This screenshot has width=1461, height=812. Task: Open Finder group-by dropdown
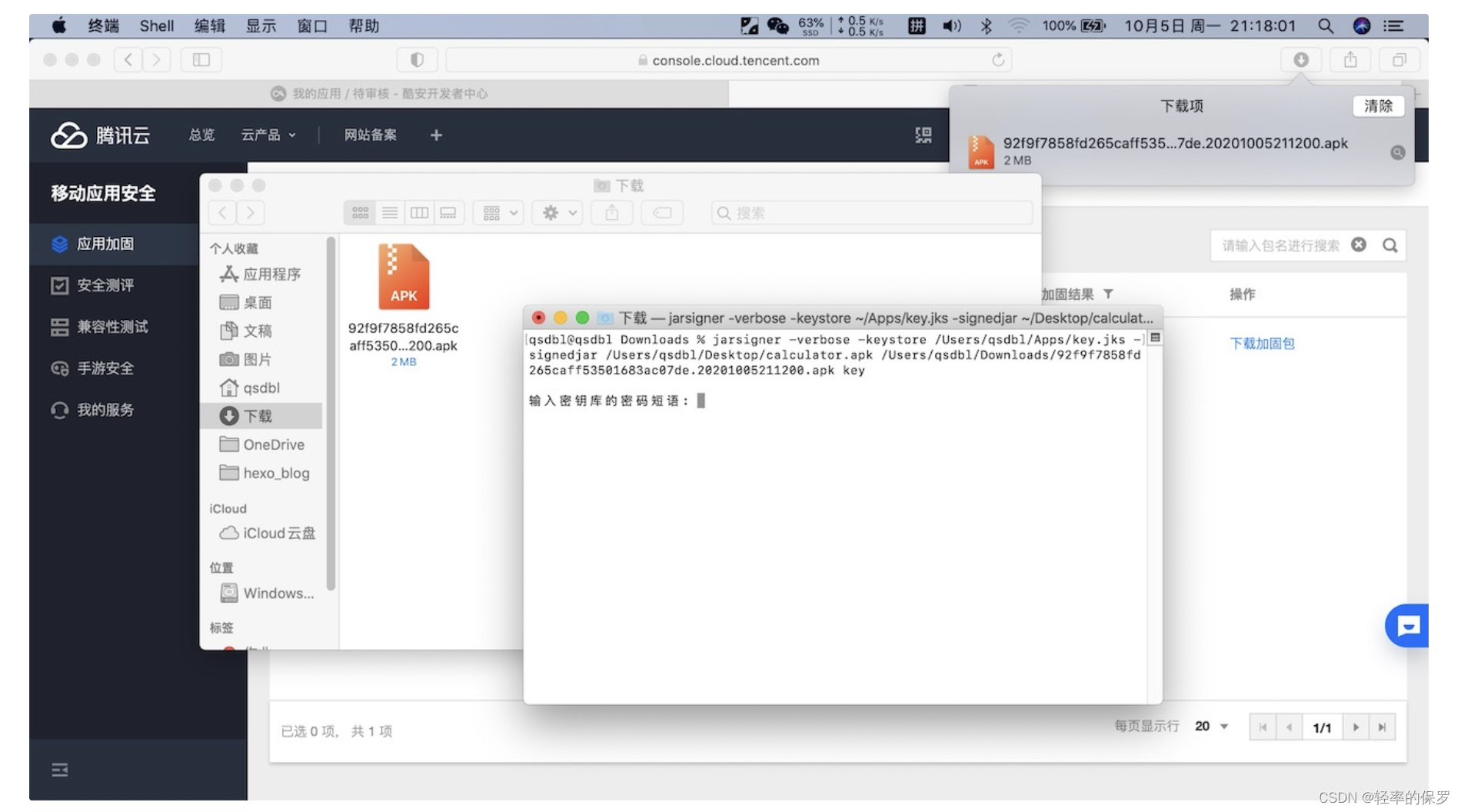[x=500, y=213]
